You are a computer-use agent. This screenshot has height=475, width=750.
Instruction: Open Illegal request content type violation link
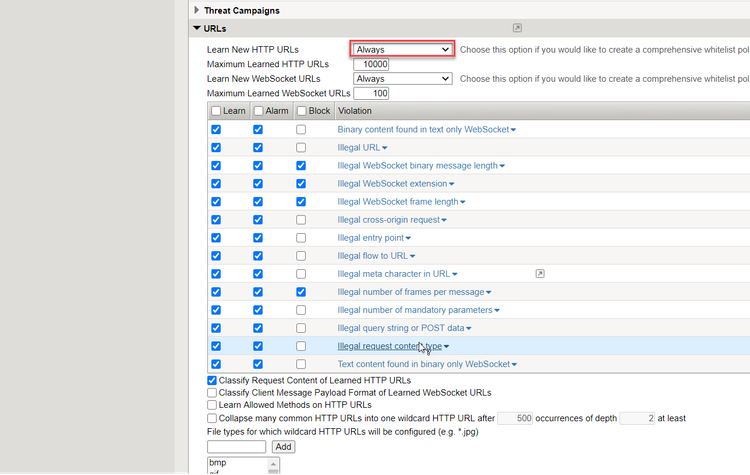pos(389,346)
